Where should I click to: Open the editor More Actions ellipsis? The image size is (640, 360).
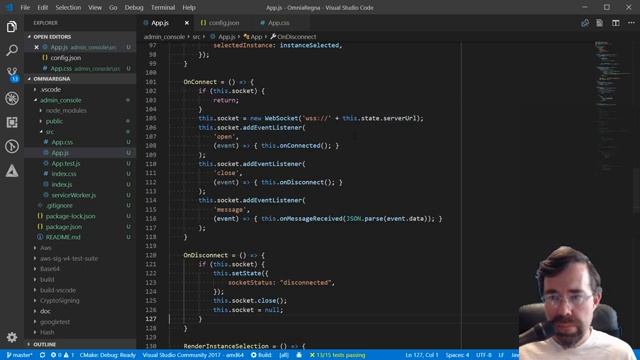tap(631, 23)
